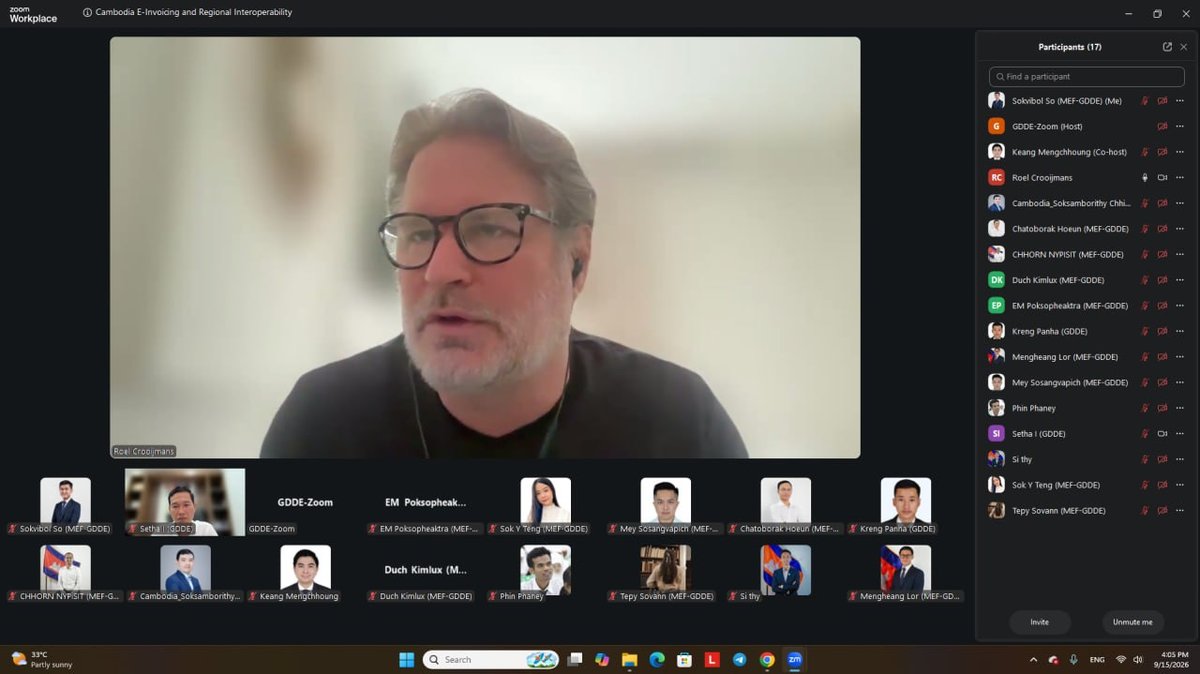1200x674 pixels.
Task: Open more options for GDDE-Zoom host
Action: click(1179, 127)
